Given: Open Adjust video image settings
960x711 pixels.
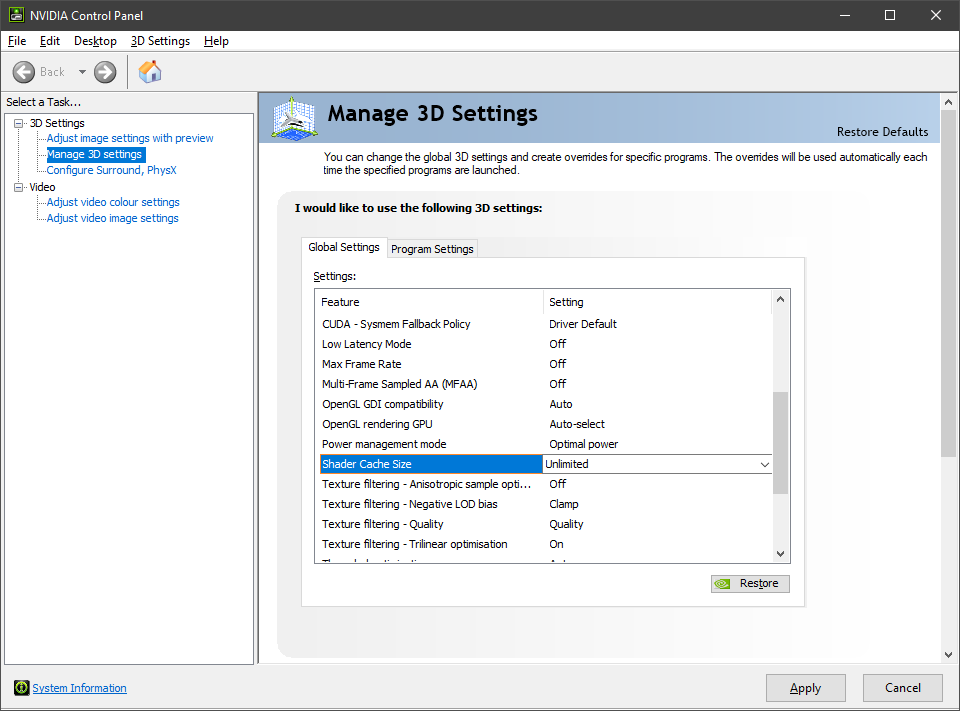Looking at the screenshot, I should [x=113, y=218].
